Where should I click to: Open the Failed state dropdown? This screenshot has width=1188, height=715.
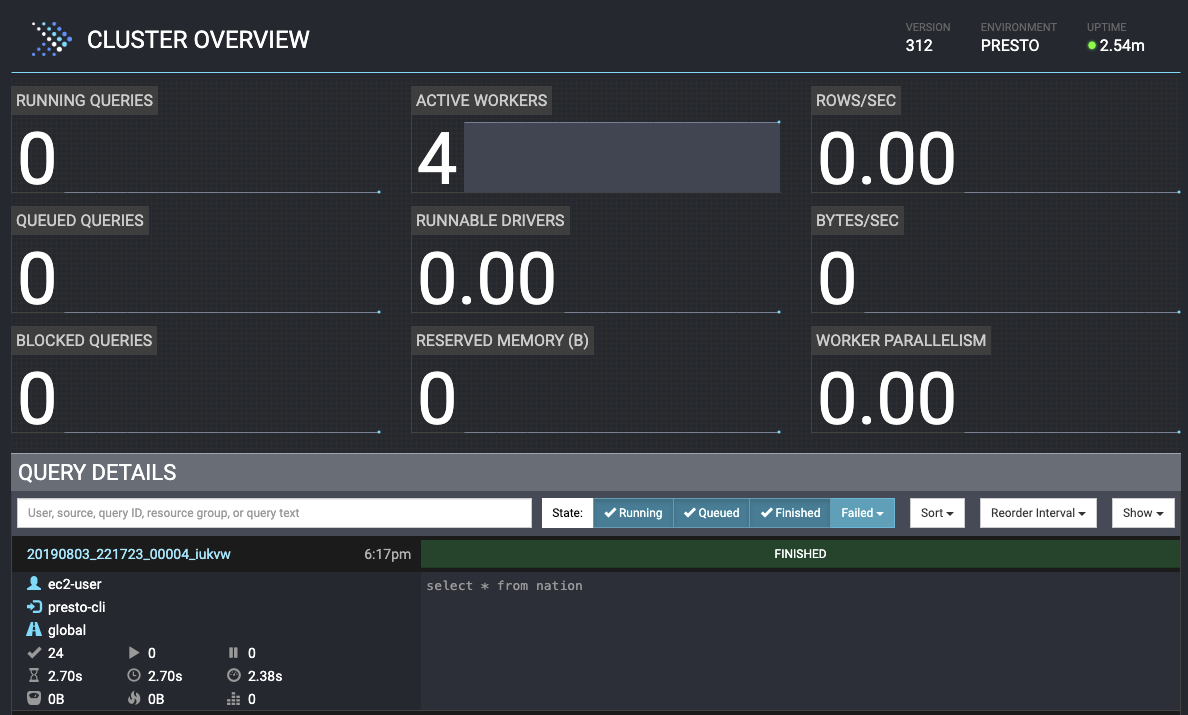862,512
